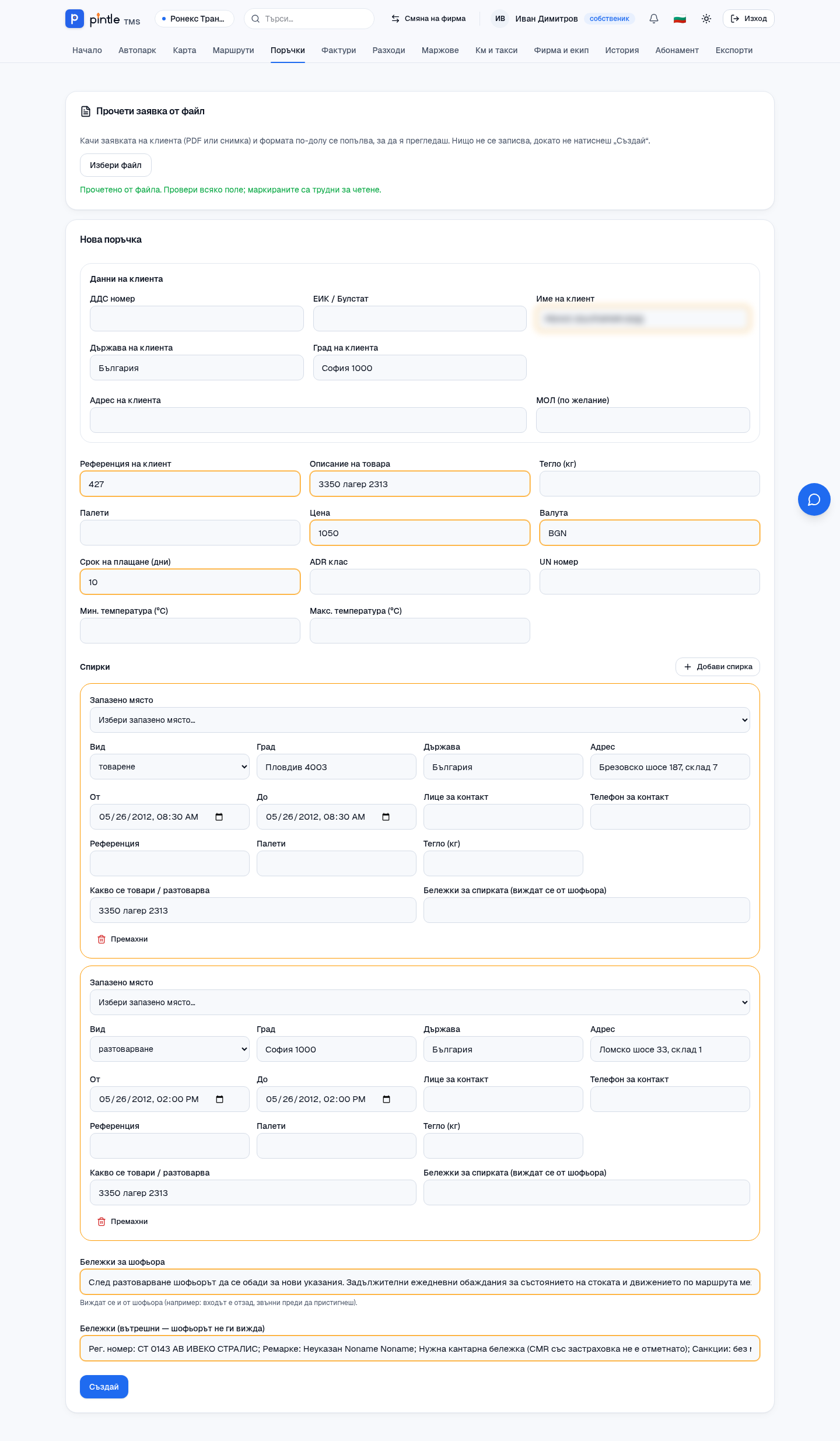Image resolution: width=840 pixels, height=1441 pixels.
Task: Open the Автопарк tab
Action: [137, 50]
